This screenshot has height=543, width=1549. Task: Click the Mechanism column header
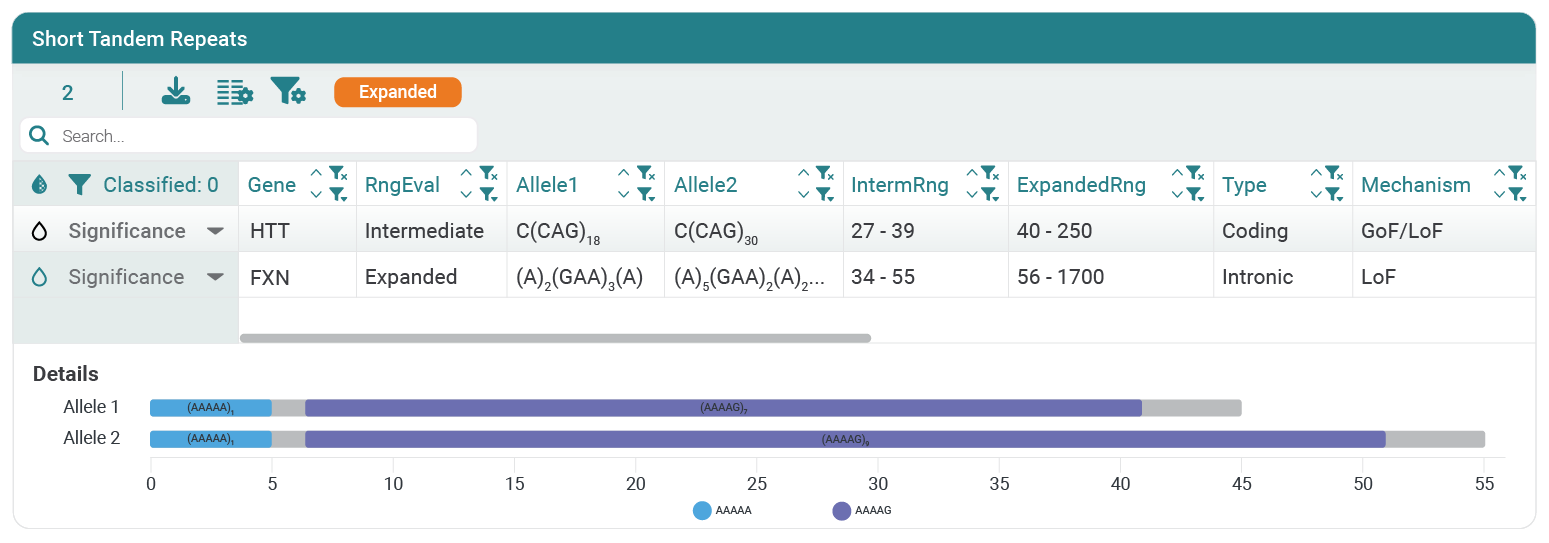click(x=1416, y=185)
